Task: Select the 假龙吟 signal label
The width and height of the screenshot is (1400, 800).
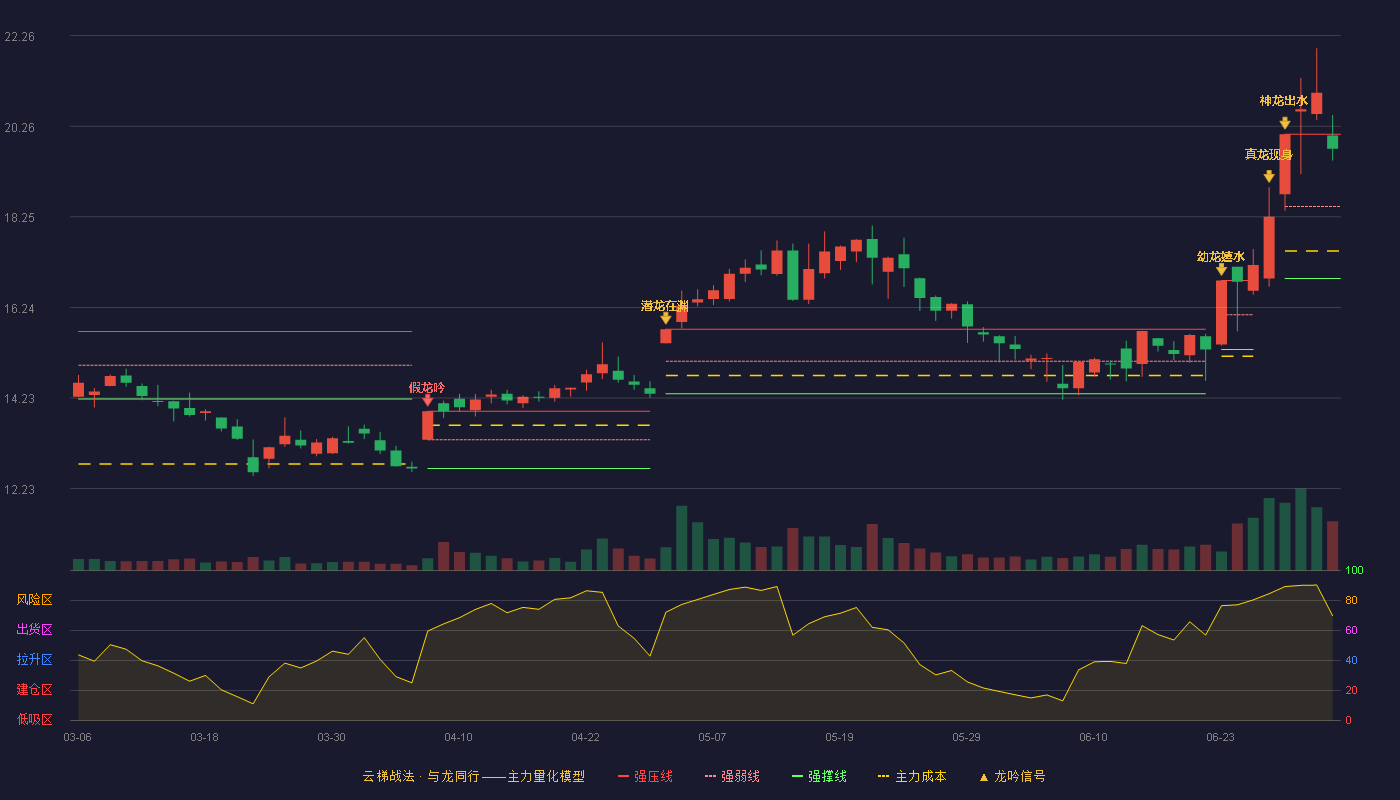Action: (427, 387)
